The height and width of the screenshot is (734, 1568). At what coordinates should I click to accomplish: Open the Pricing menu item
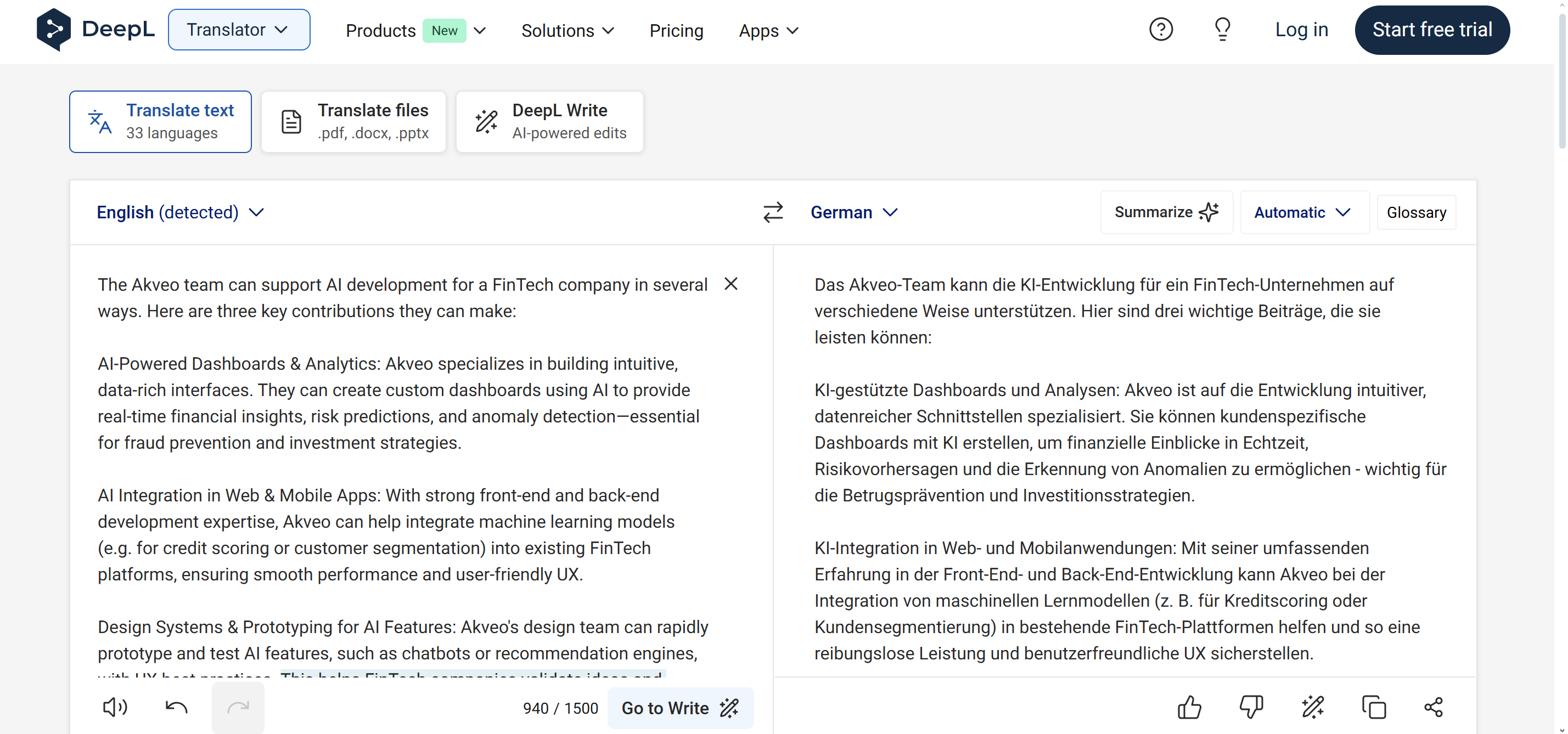pos(676,30)
